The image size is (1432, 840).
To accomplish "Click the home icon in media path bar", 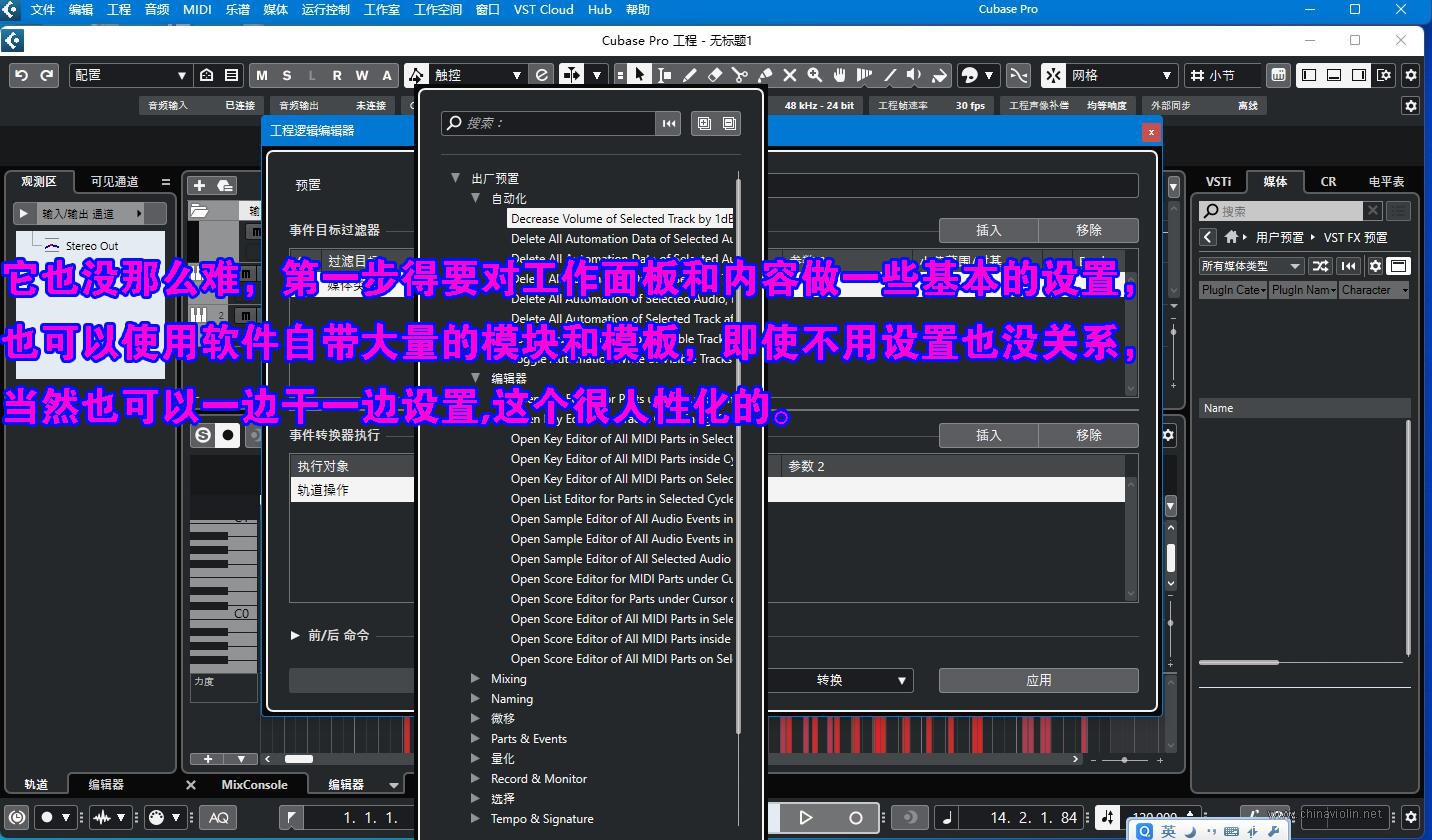I will [1231, 237].
